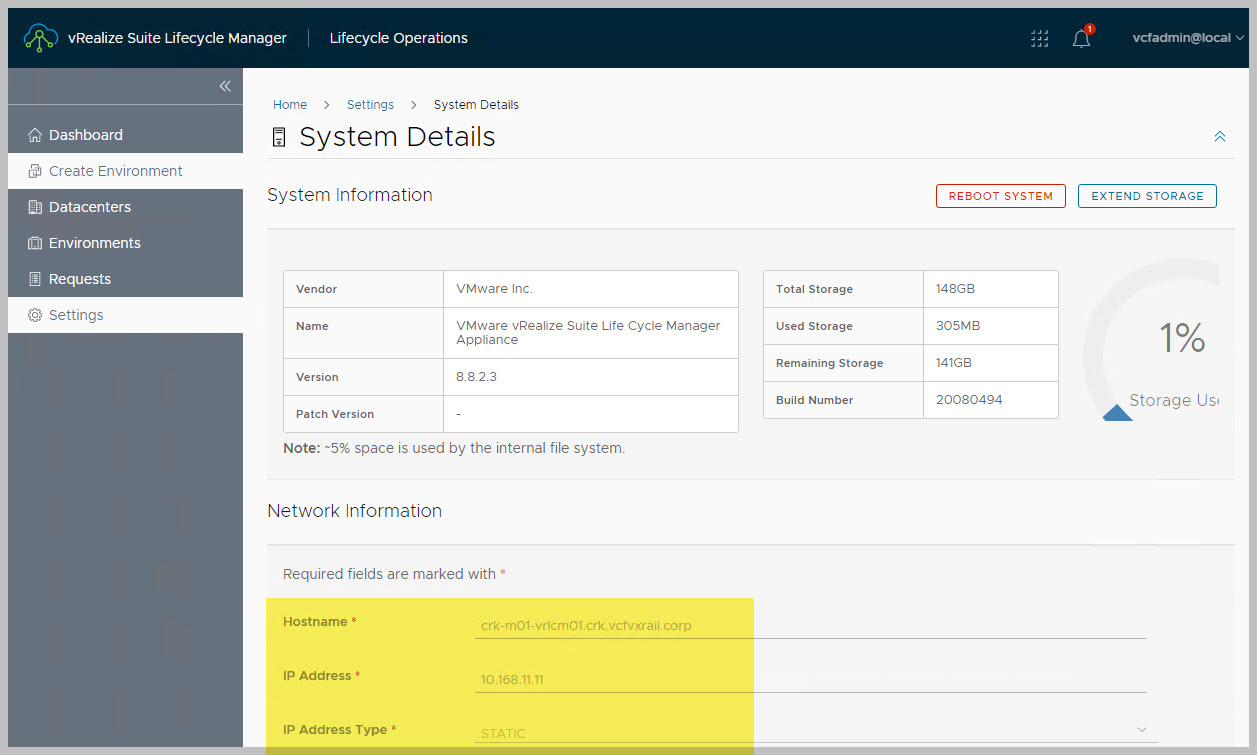Open the apps grid switcher icon
Viewport: 1257px width, 755px height.
(1040, 39)
